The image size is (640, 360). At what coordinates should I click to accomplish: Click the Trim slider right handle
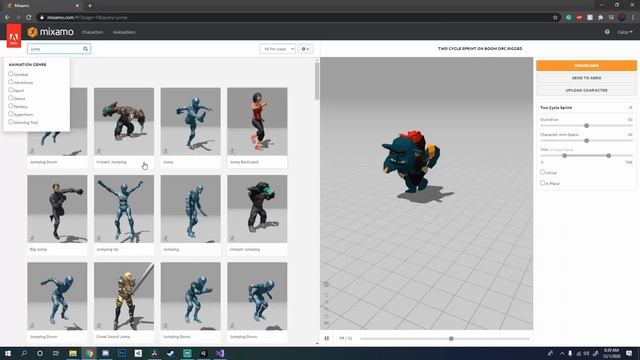pyautogui.click(x=609, y=156)
